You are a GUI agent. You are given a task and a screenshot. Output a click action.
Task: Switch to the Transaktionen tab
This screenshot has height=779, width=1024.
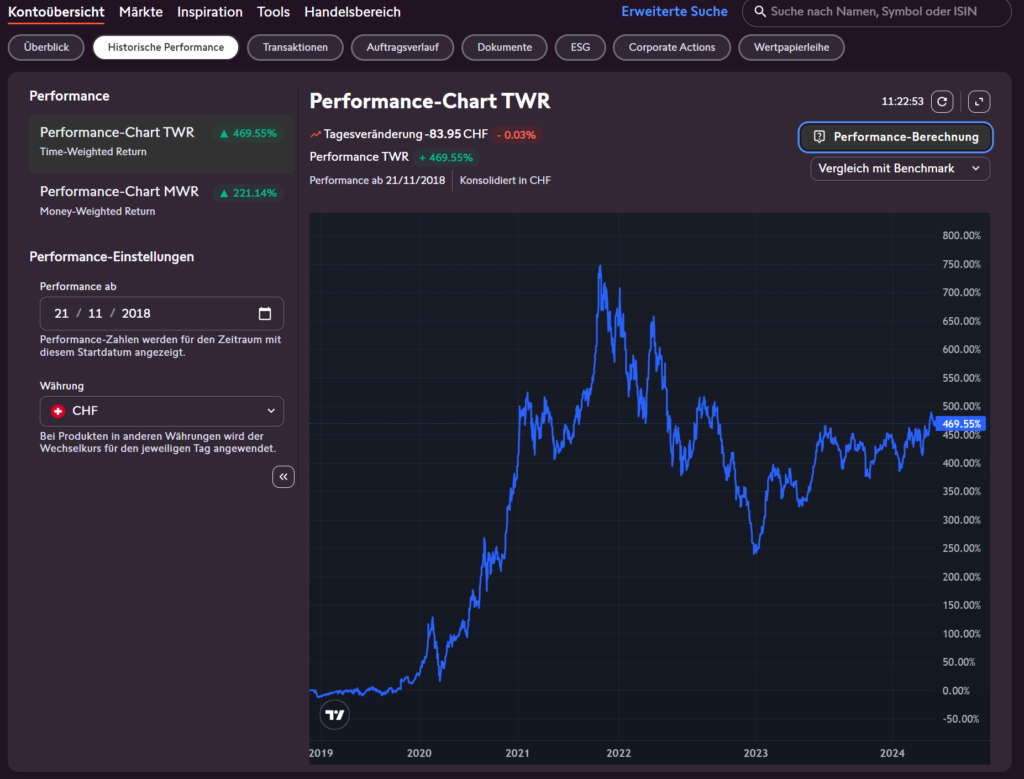(x=295, y=47)
